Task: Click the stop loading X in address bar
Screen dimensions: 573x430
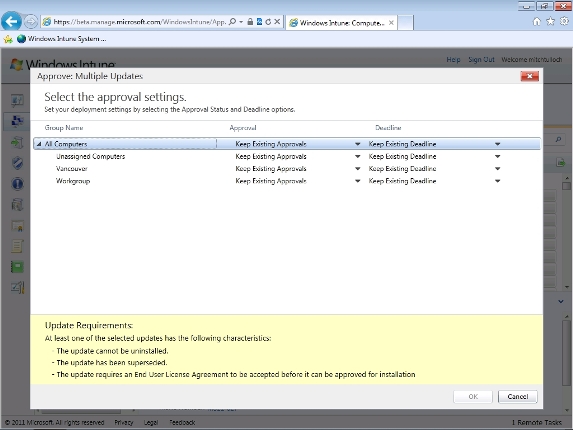Action: pyautogui.click(x=277, y=22)
